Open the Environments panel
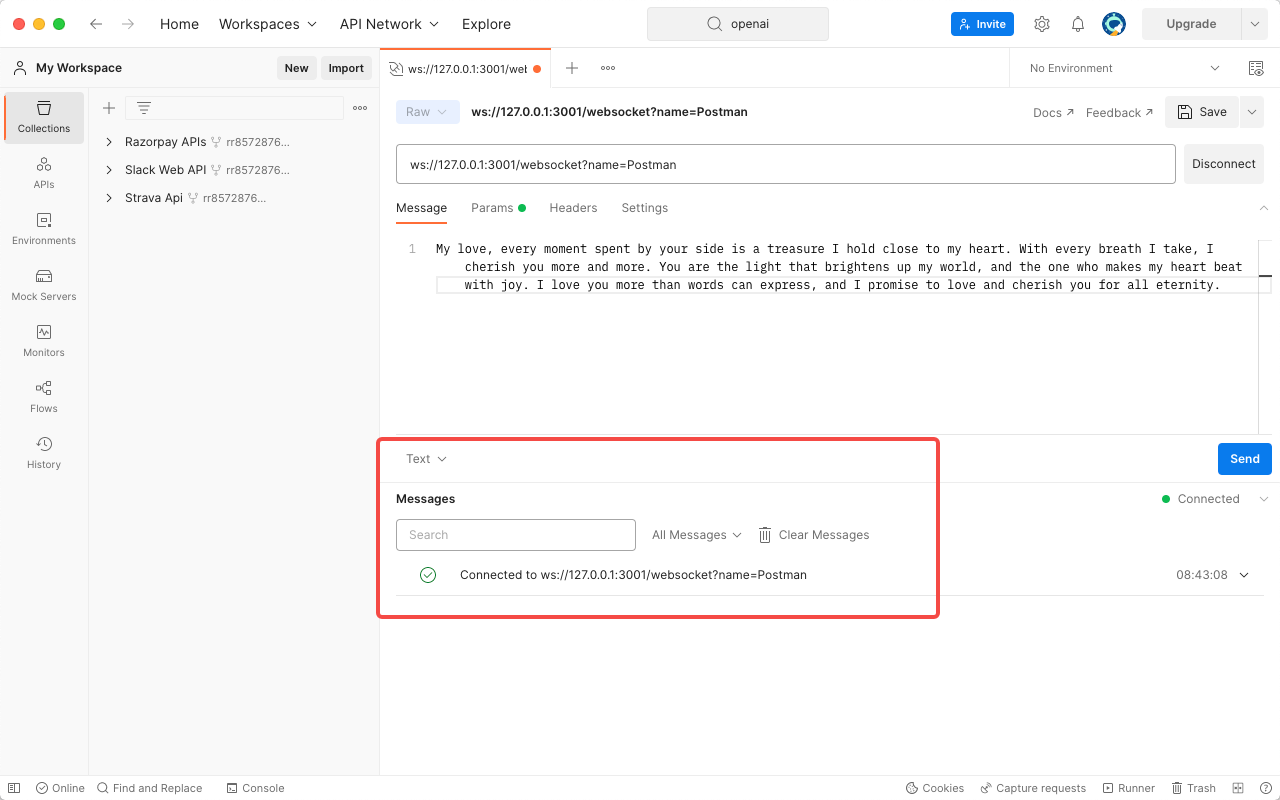Screen dimensions: 1280x800 tap(43, 230)
